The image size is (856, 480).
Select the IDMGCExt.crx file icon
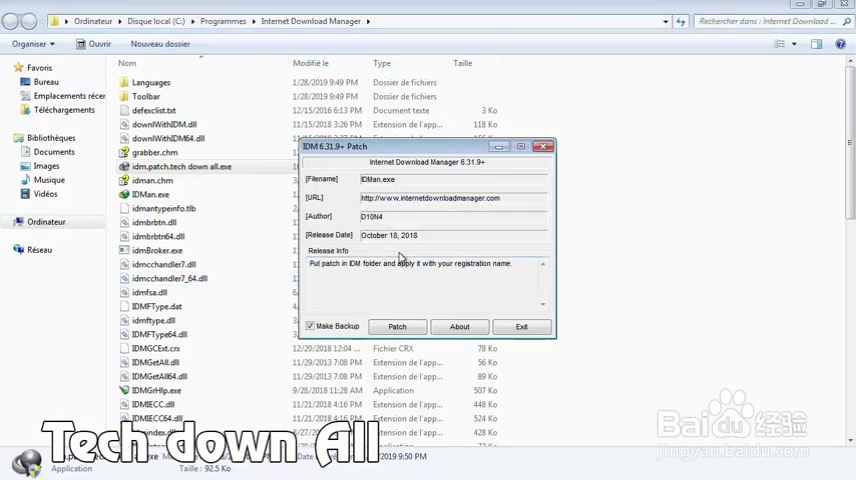tap(124, 348)
